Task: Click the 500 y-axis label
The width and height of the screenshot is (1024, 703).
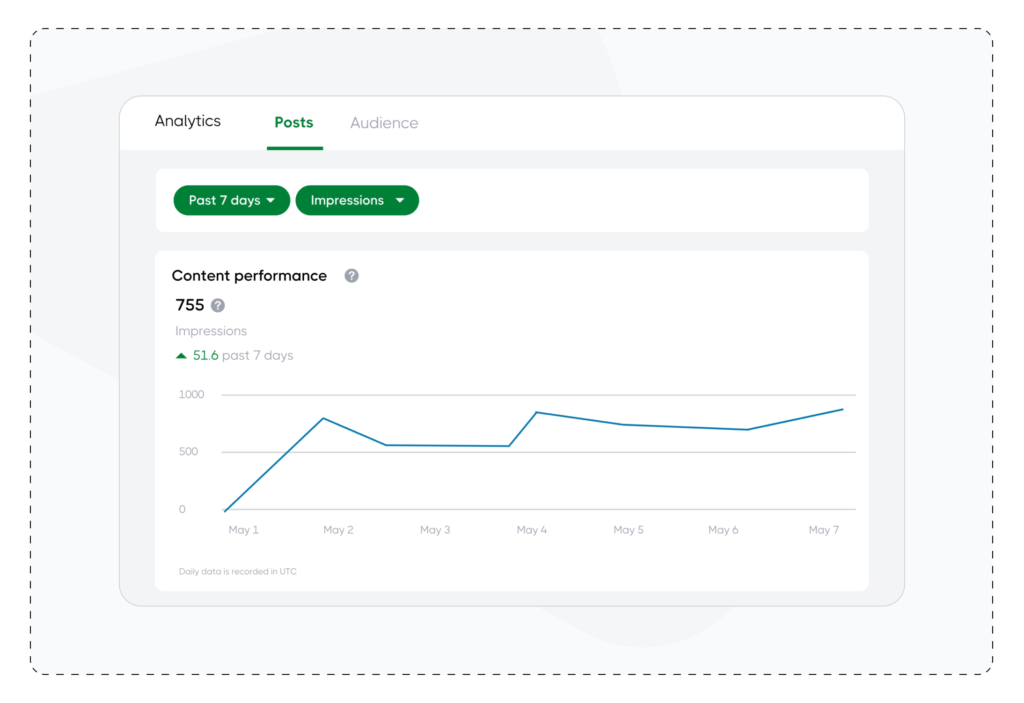Action: point(188,451)
